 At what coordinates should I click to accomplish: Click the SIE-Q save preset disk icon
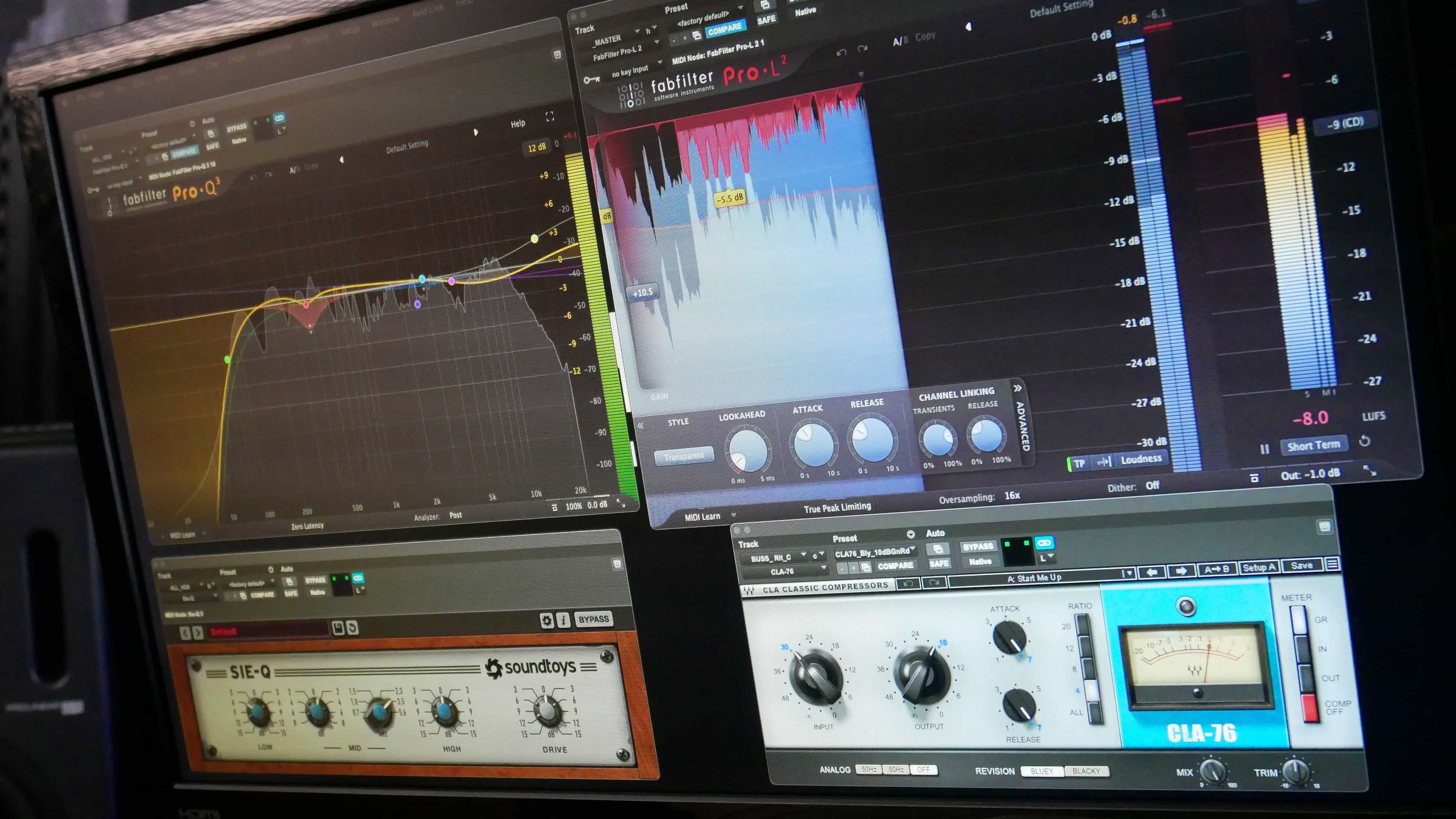338,627
